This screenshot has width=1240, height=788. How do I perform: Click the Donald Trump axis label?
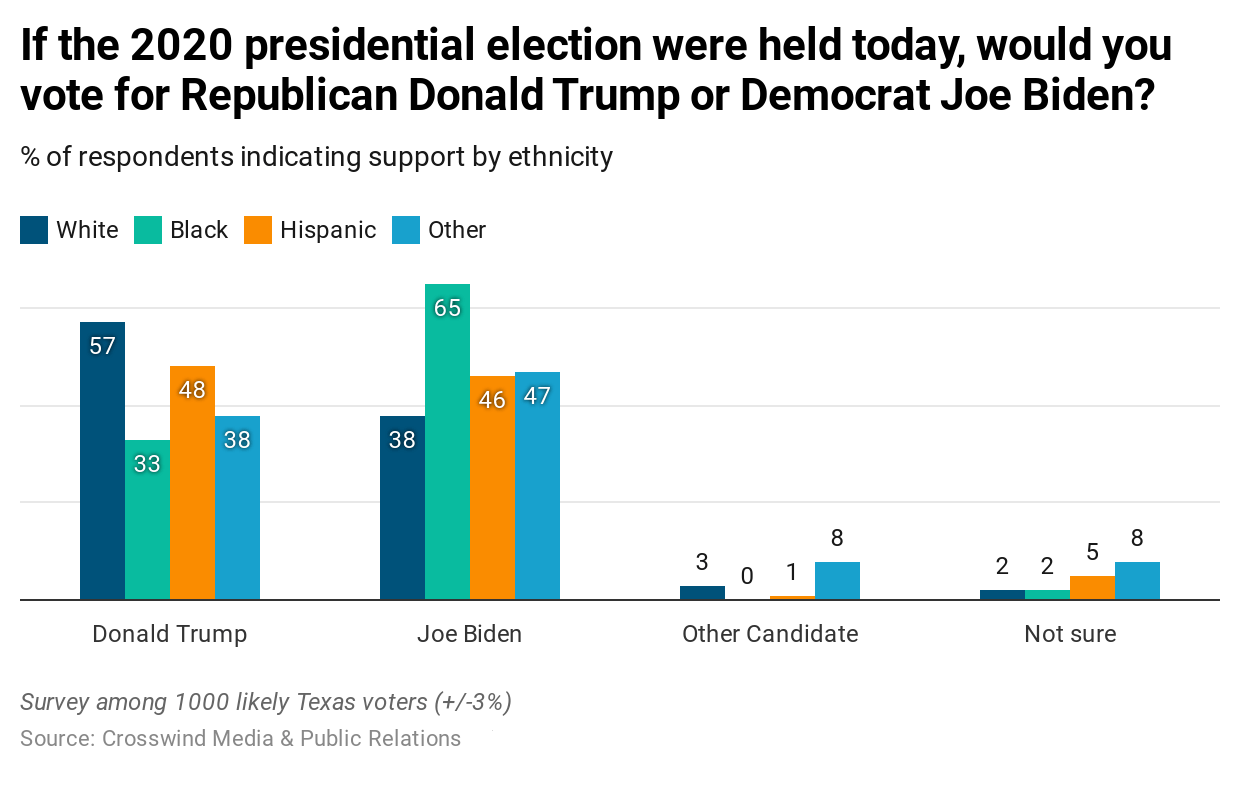tap(169, 634)
